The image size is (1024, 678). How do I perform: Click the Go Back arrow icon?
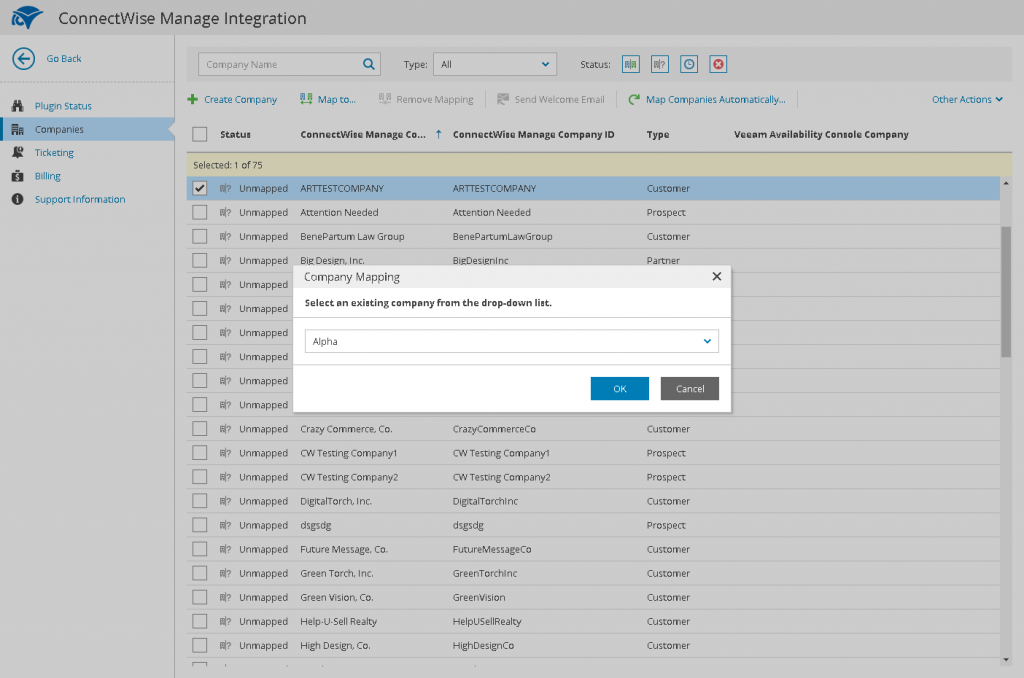24,59
